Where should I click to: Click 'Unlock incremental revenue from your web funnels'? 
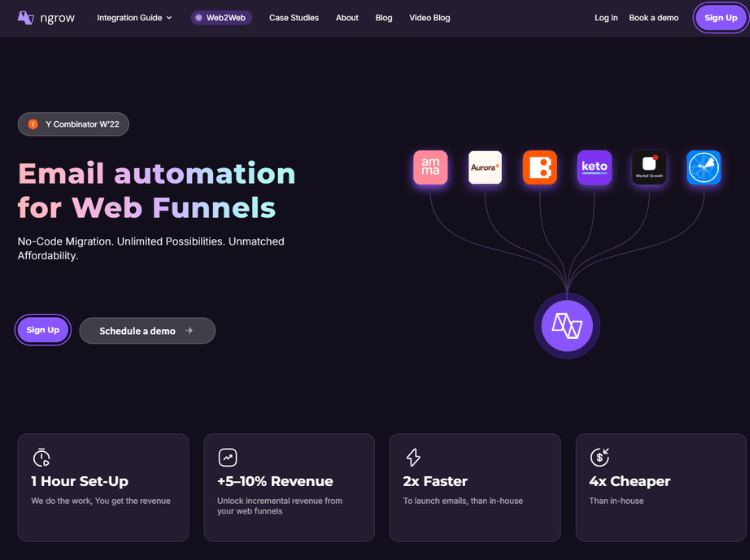[x=279, y=506]
